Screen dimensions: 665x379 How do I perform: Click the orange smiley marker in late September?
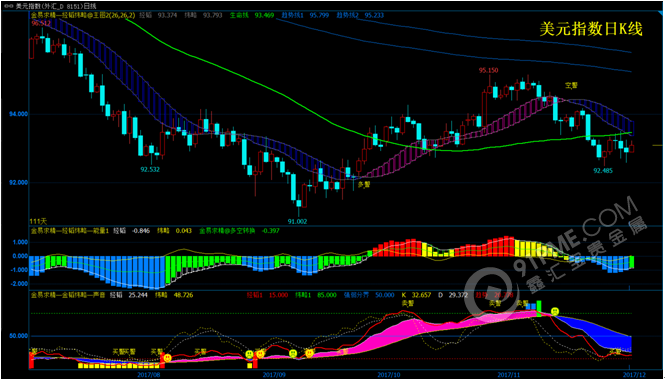point(309,353)
